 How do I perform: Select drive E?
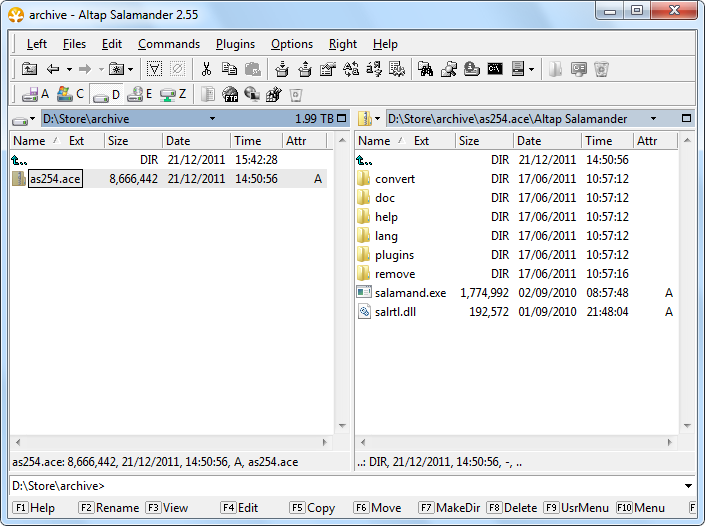139,94
